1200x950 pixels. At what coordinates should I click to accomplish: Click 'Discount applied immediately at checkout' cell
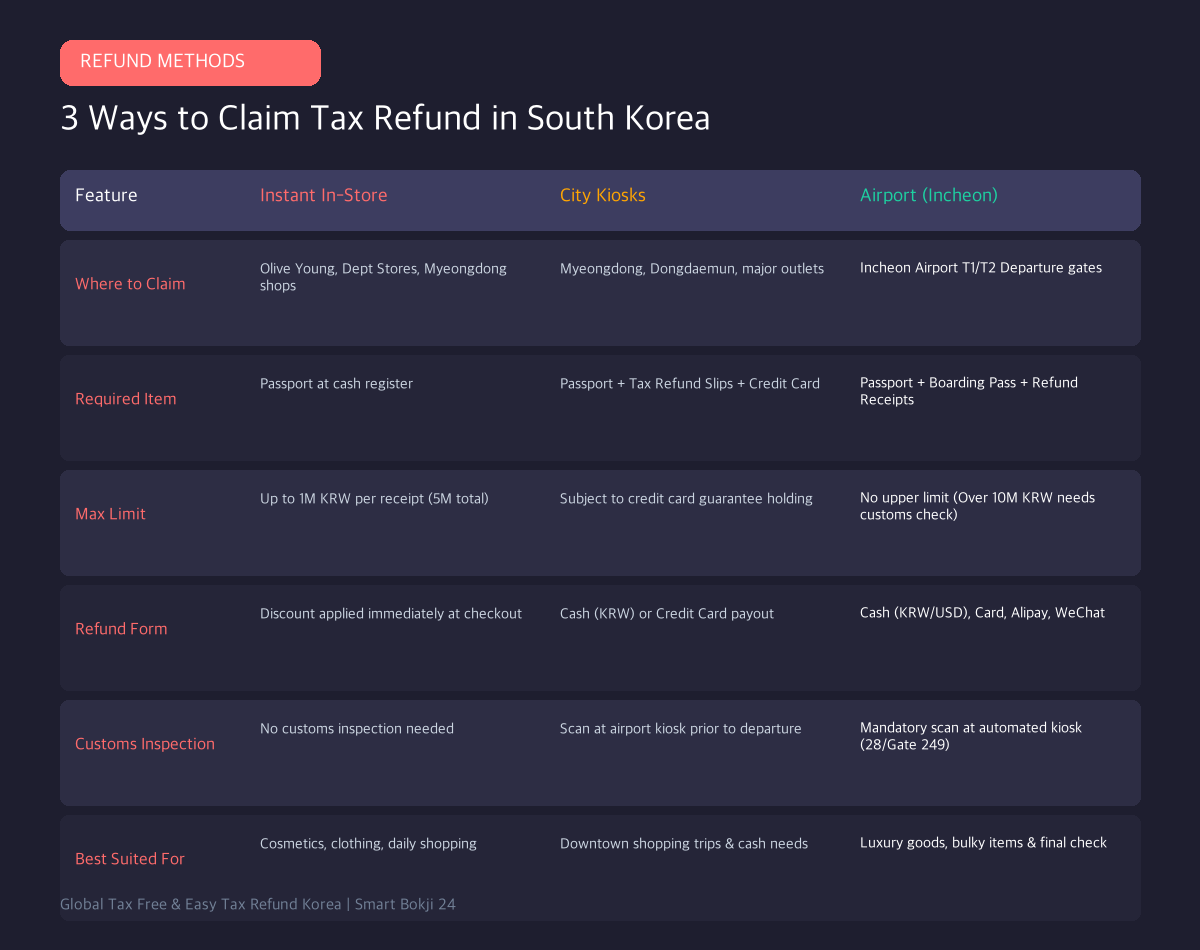point(391,613)
